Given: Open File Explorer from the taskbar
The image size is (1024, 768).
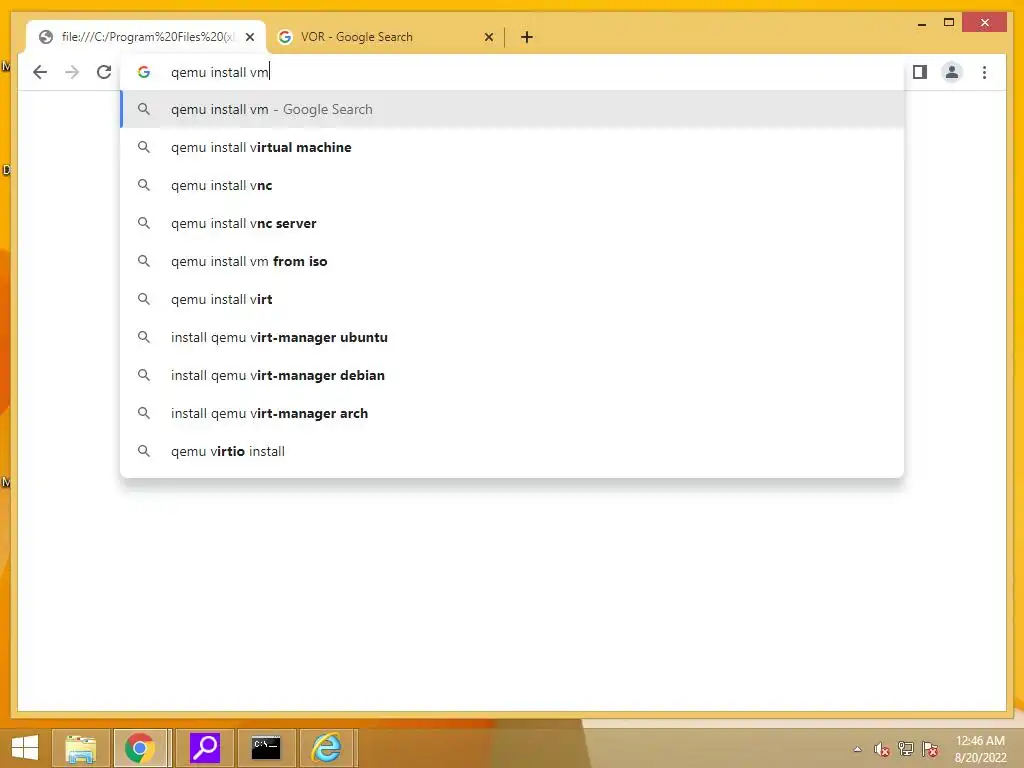Looking at the screenshot, I should tap(80, 748).
